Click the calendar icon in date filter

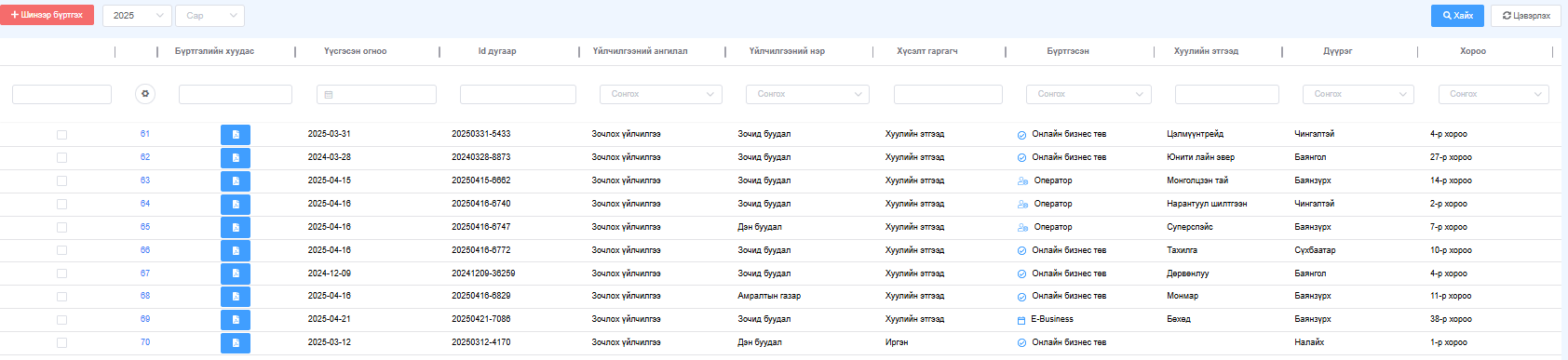click(x=328, y=95)
